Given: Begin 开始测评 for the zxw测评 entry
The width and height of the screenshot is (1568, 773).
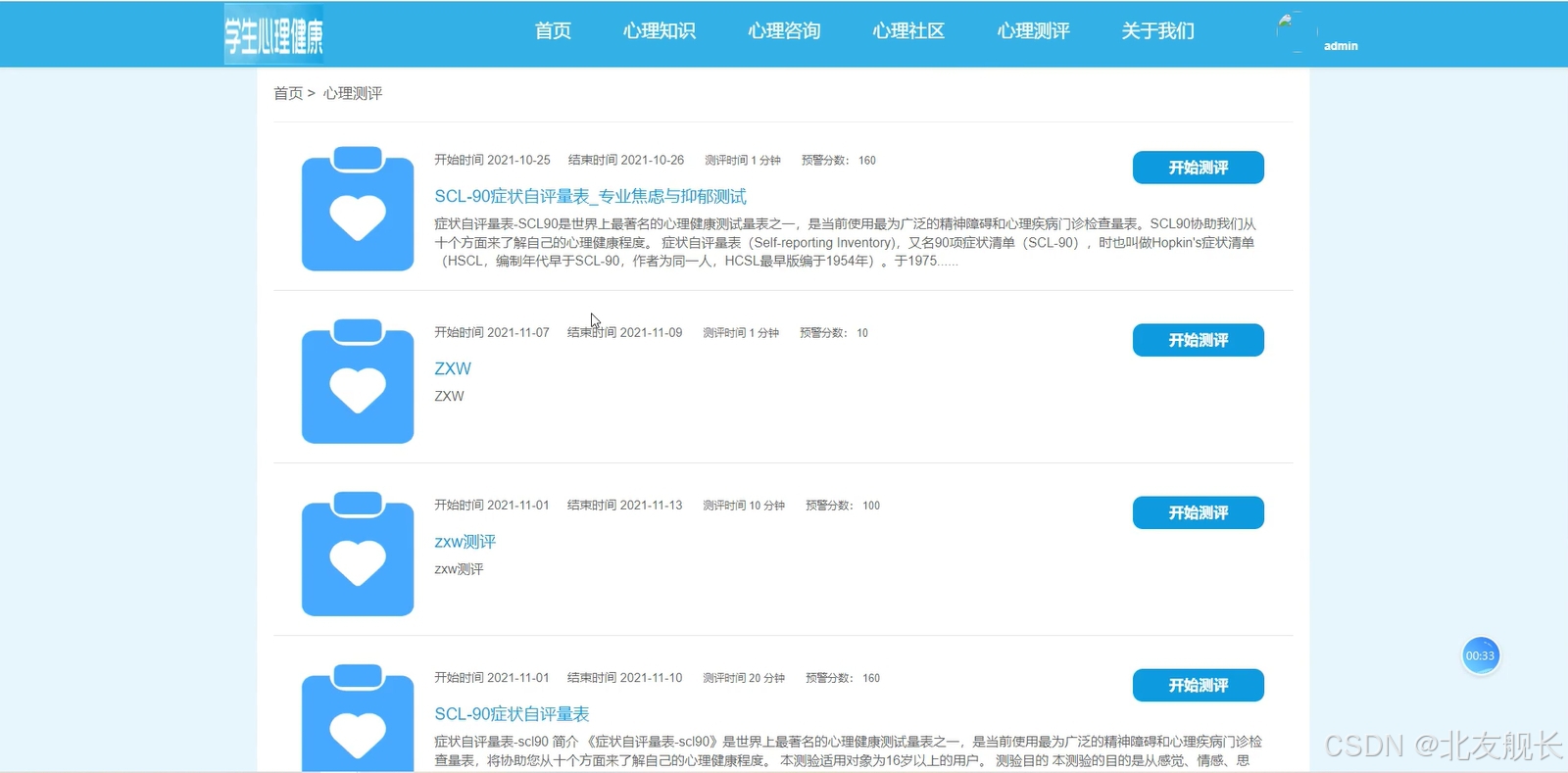Looking at the screenshot, I should coord(1198,512).
